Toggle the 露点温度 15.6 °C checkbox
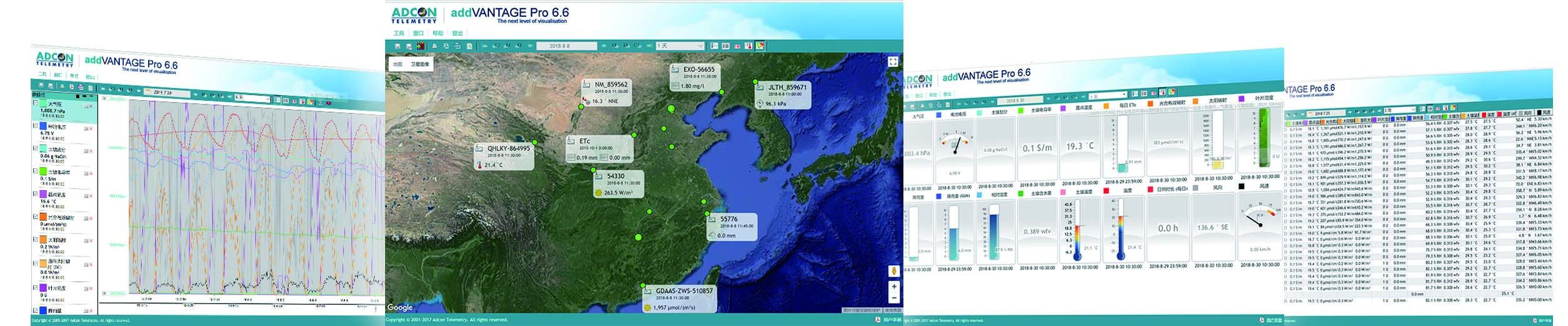 (35, 194)
